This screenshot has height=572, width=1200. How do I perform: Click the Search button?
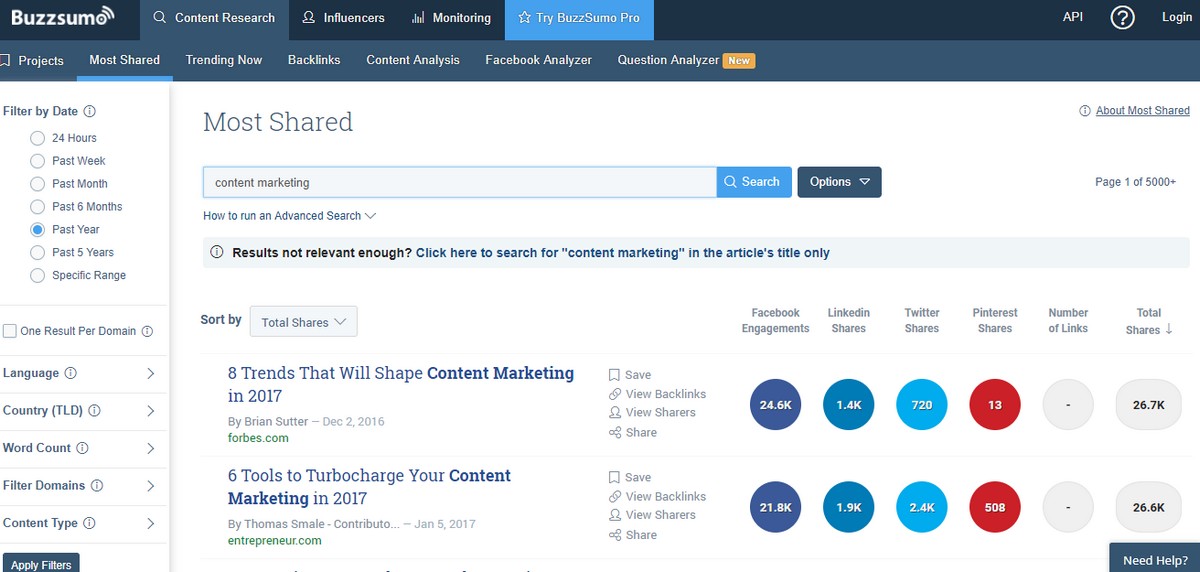click(x=754, y=182)
